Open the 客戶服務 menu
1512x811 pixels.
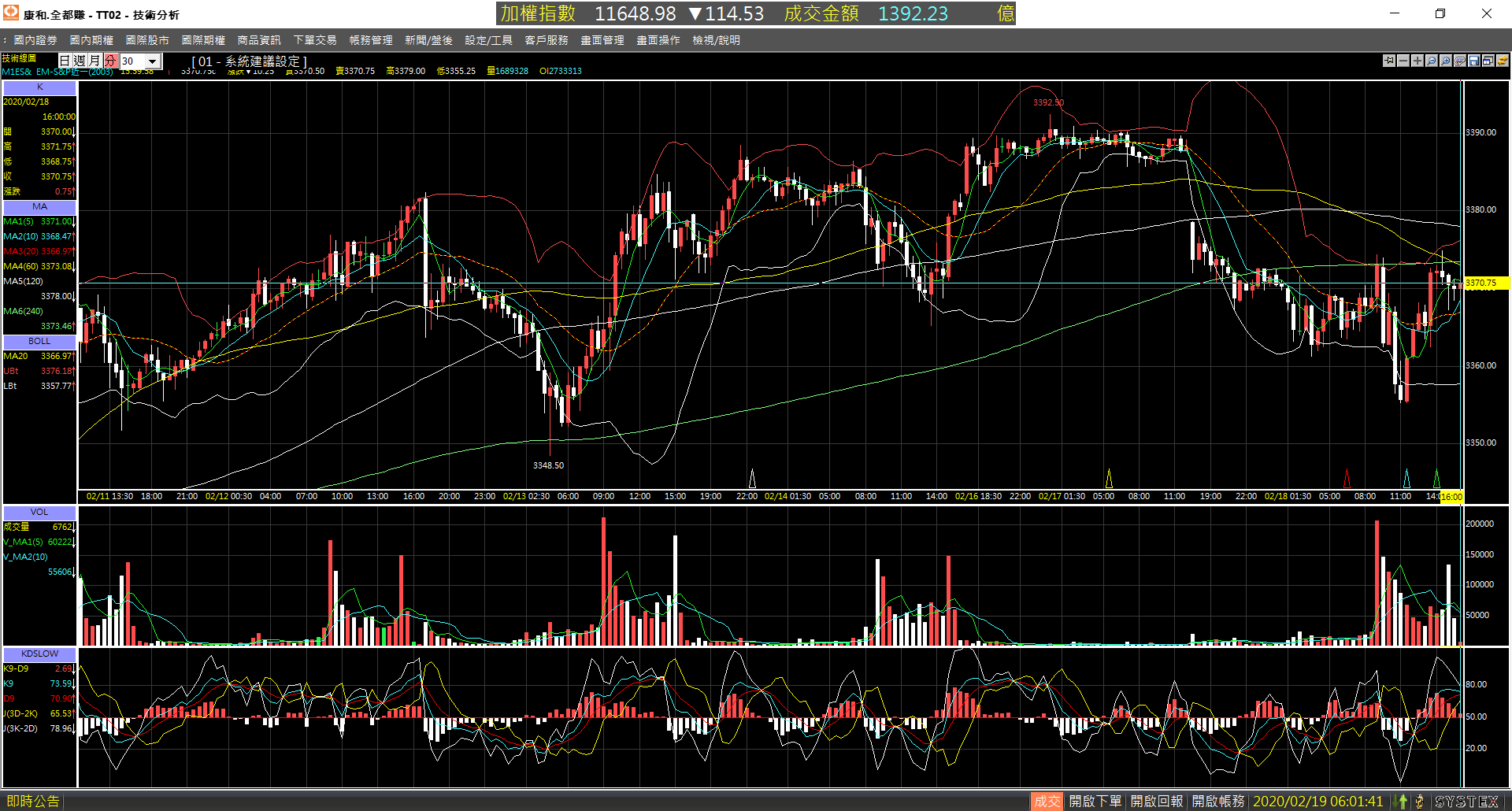coord(547,40)
